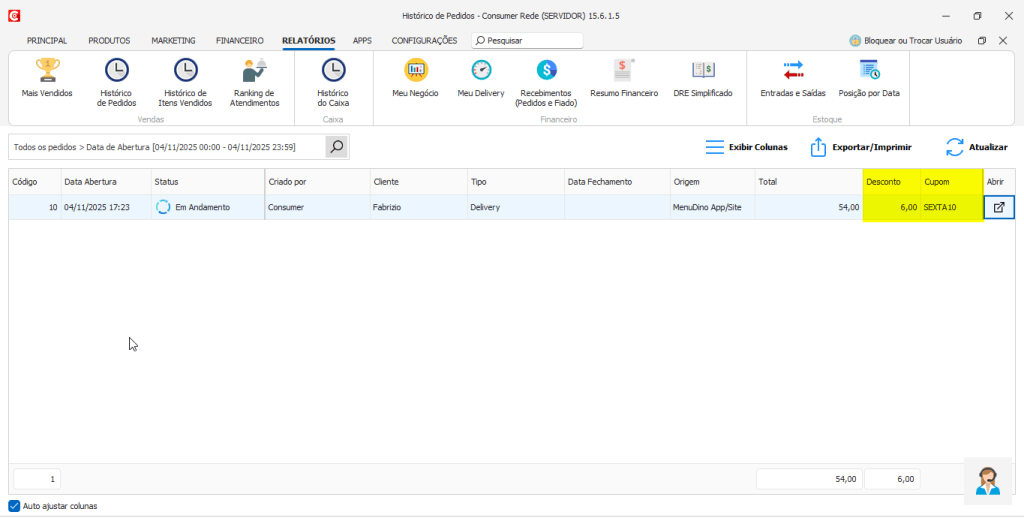Open Histórico de Pedidos report
This screenshot has width=1024, height=518.
tap(116, 80)
